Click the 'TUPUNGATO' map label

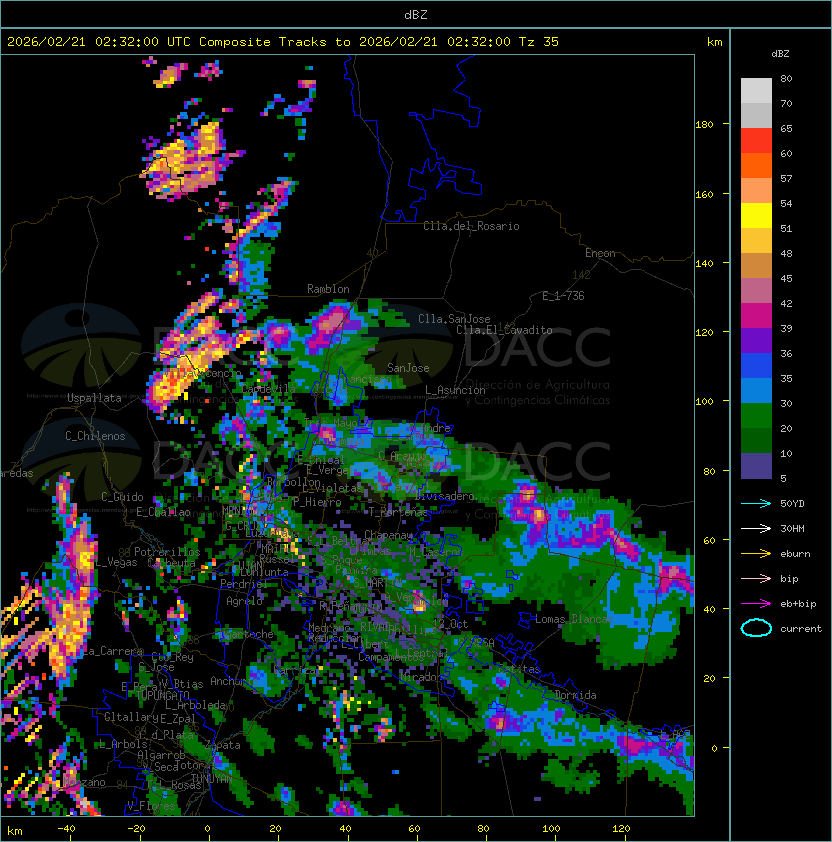click(162, 695)
